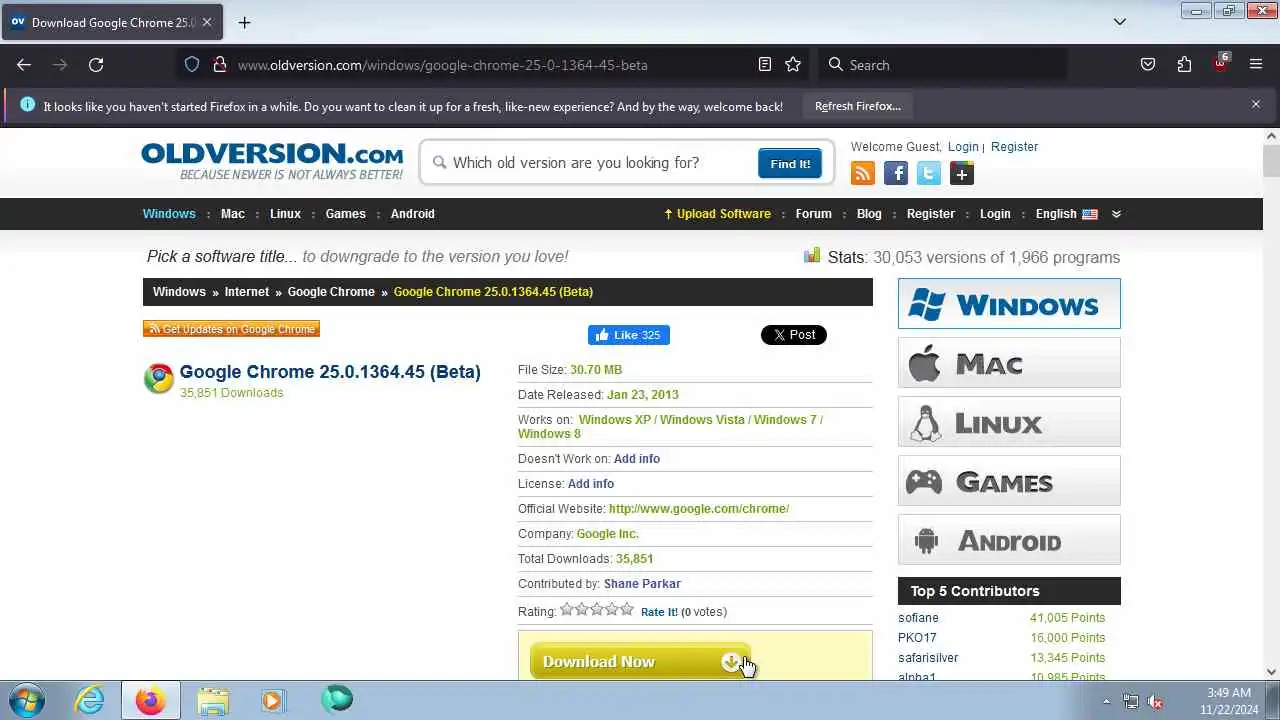Click the Android platform banner
The width and height of the screenshot is (1280, 720).
[x=1009, y=539]
